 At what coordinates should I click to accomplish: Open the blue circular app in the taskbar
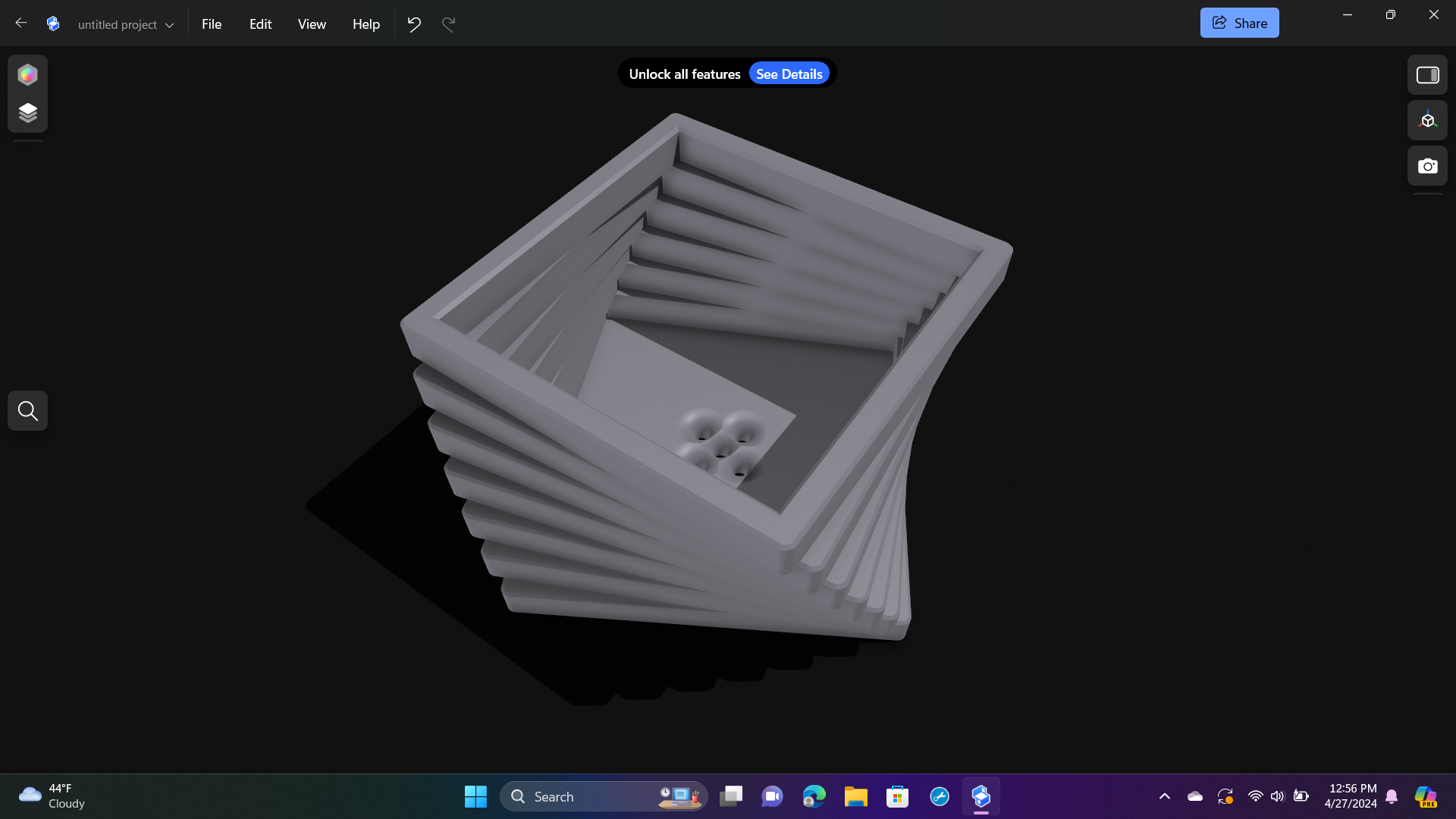(939, 796)
